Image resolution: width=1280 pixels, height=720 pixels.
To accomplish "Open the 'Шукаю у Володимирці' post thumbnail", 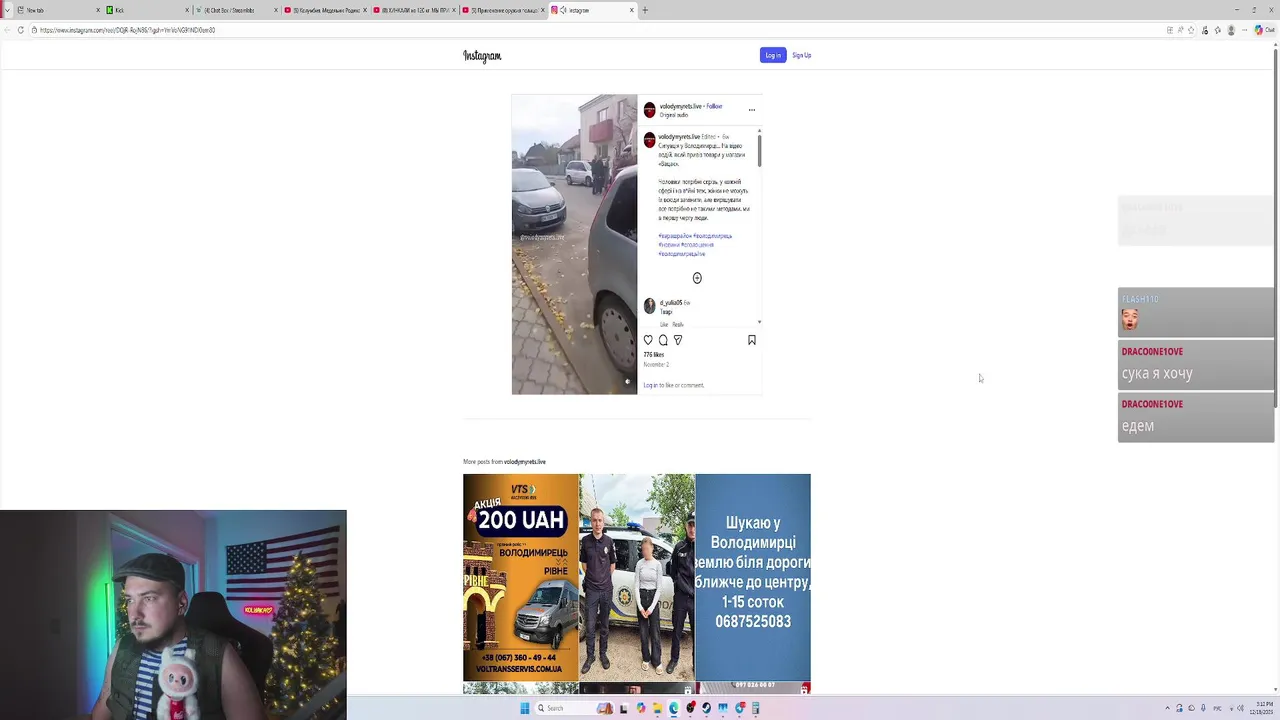I will 753,577.
